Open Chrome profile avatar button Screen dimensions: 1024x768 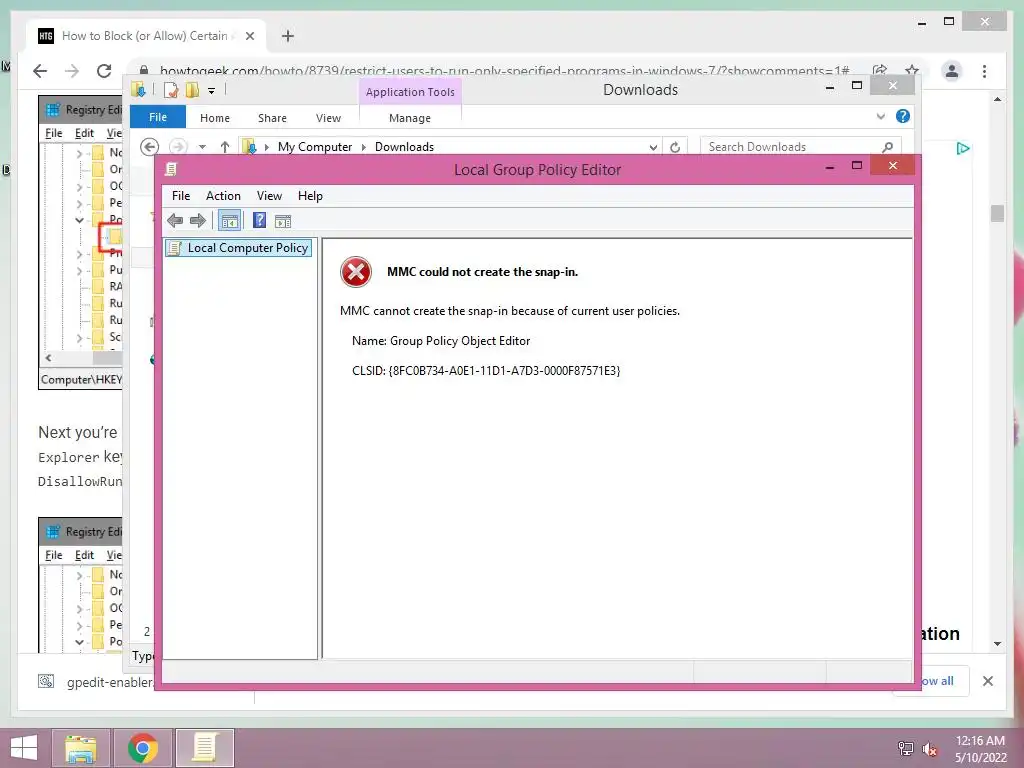[x=952, y=71]
